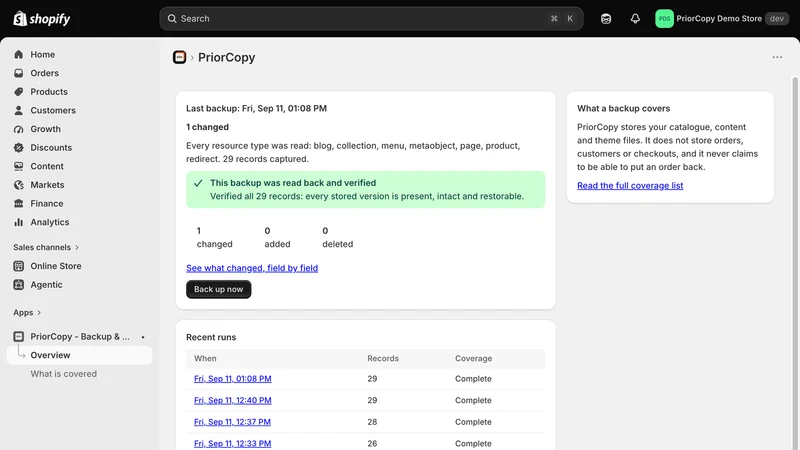
Task: Click the When column header
Action: 205,359
